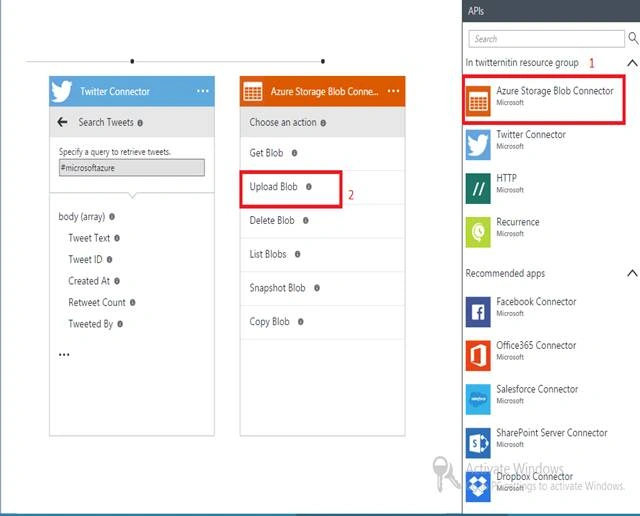Click the info icon beside body (array)
Viewport: 640px width, 516px height.
click(x=112, y=217)
